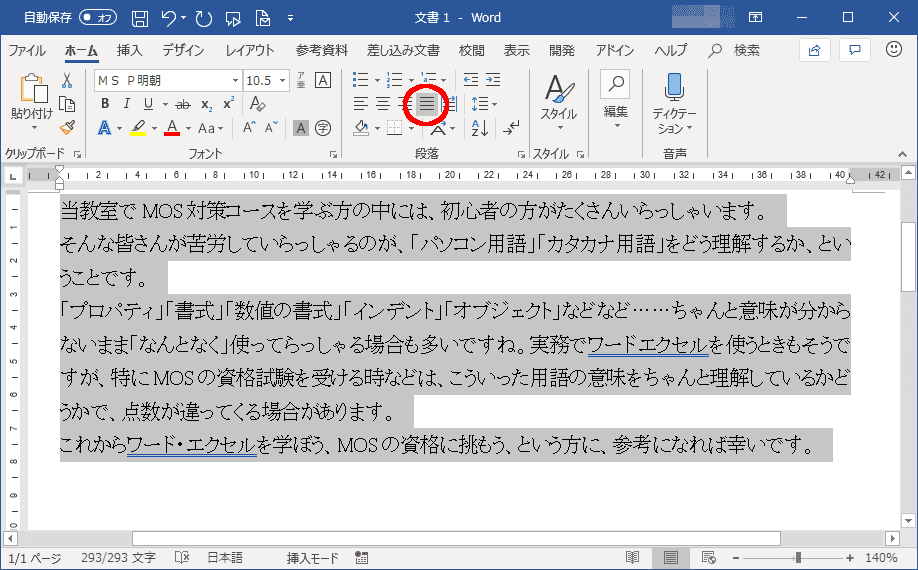Click the macro recording icon in the status bar
918x570 pixels.
tap(361, 558)
